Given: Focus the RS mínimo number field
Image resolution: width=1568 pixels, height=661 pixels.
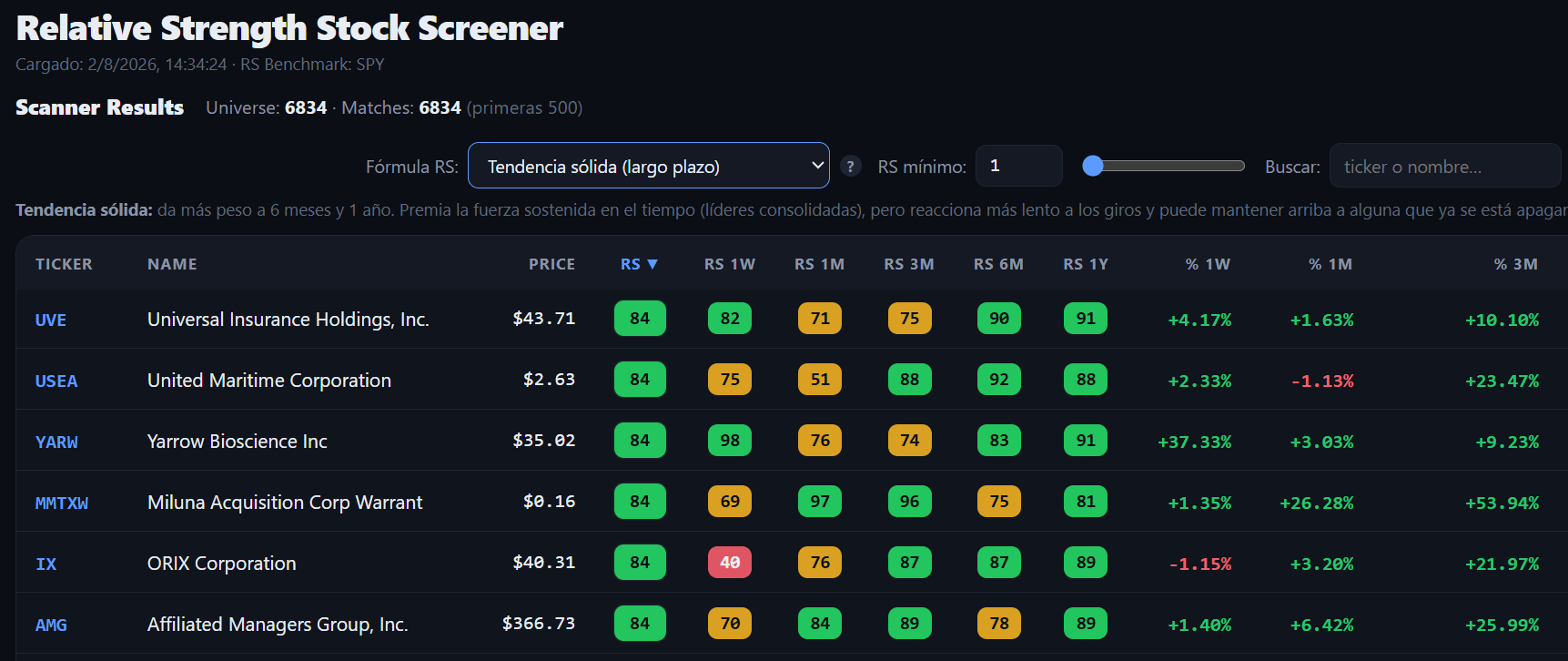Looking at the screenshot, I should pos(1018,166).
